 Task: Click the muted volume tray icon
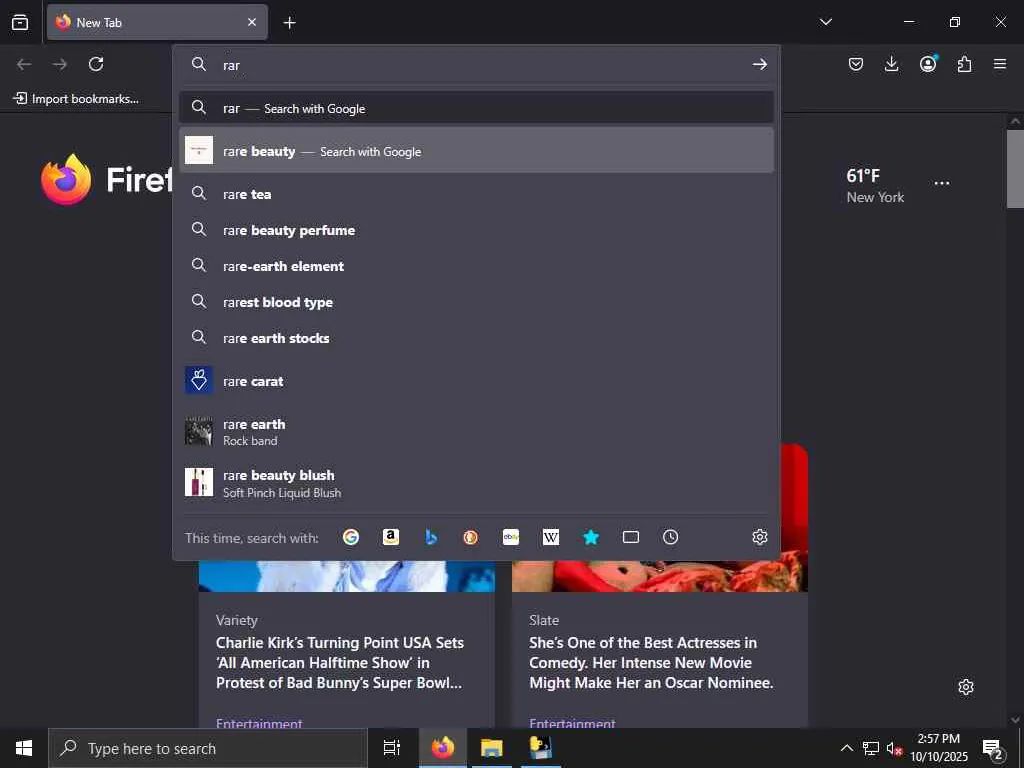click(893, 748)
